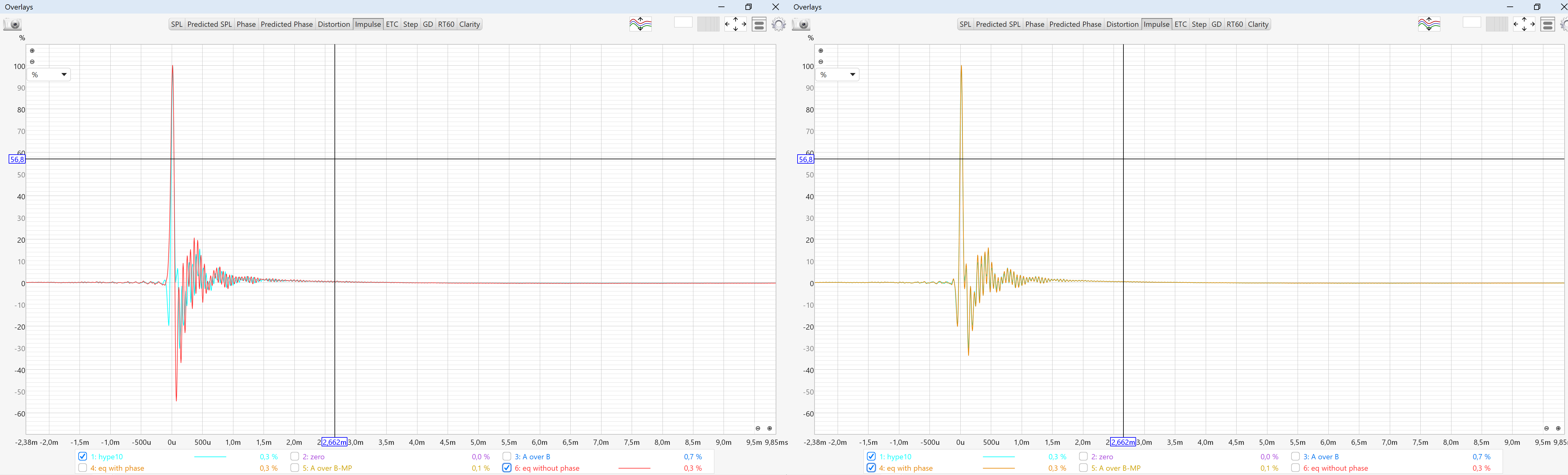Toggle legend panel icon in left window
The image size is (1568, 475).
[x=759, y=24]
